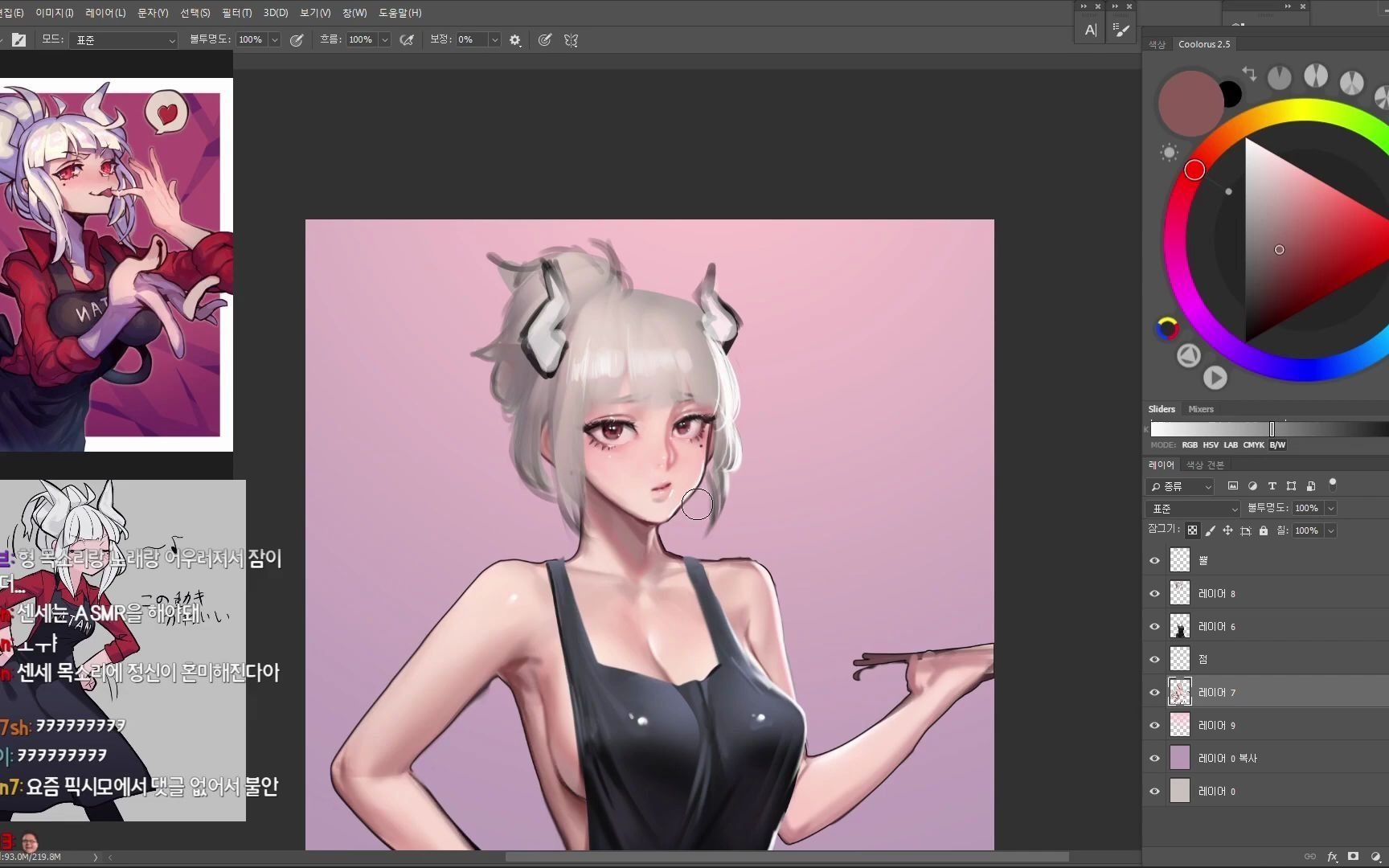Hide layer 레이어 0 복사

[1155, 758]
